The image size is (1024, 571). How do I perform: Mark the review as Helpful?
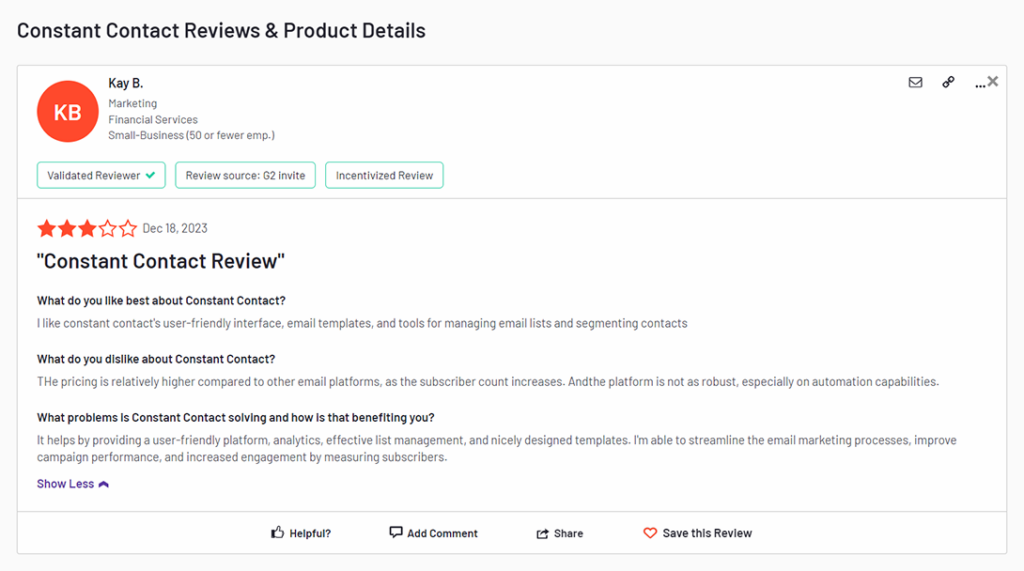coord(301,533)
